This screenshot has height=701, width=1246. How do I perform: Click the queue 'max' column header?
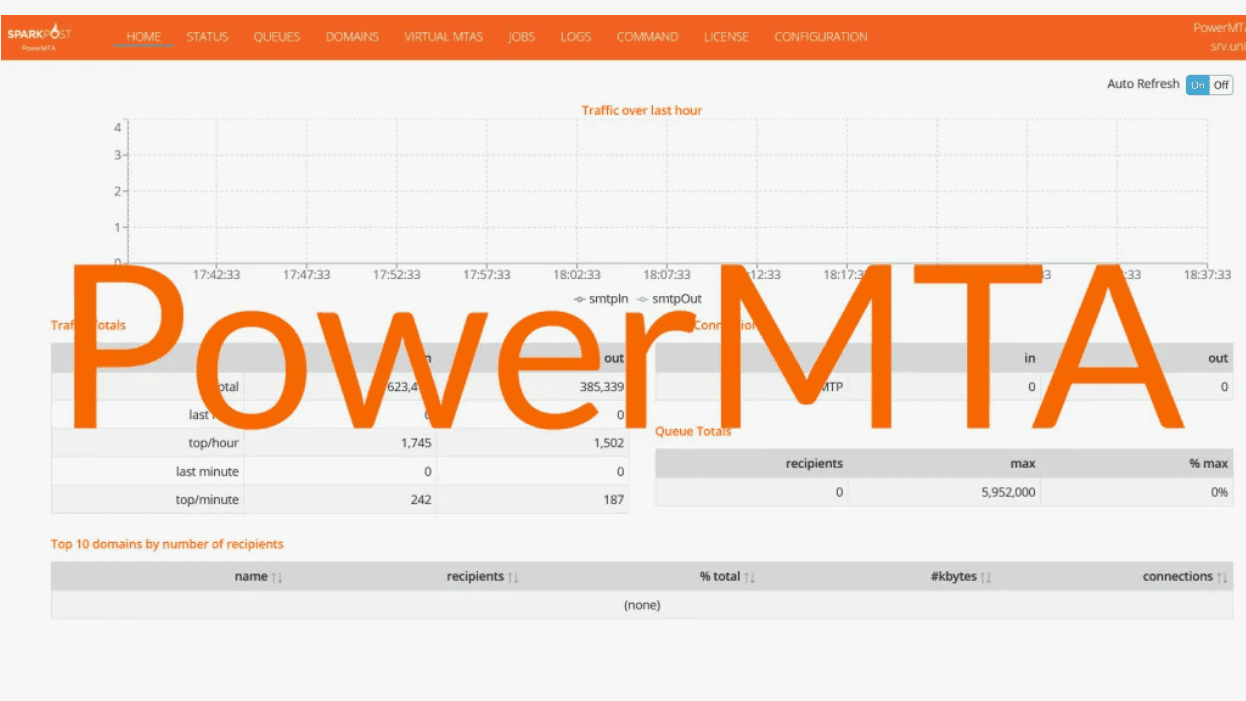(1023, 463)
